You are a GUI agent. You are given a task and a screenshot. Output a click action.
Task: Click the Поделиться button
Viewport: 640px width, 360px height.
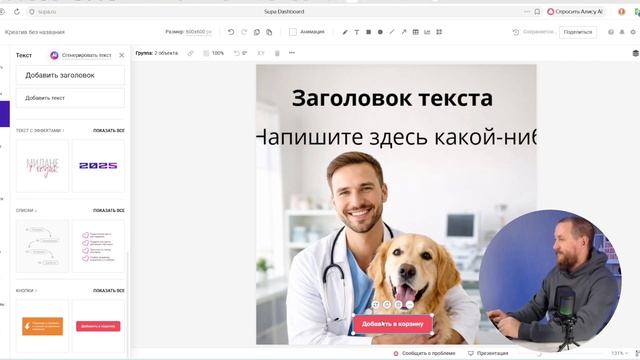coord(578,32)
